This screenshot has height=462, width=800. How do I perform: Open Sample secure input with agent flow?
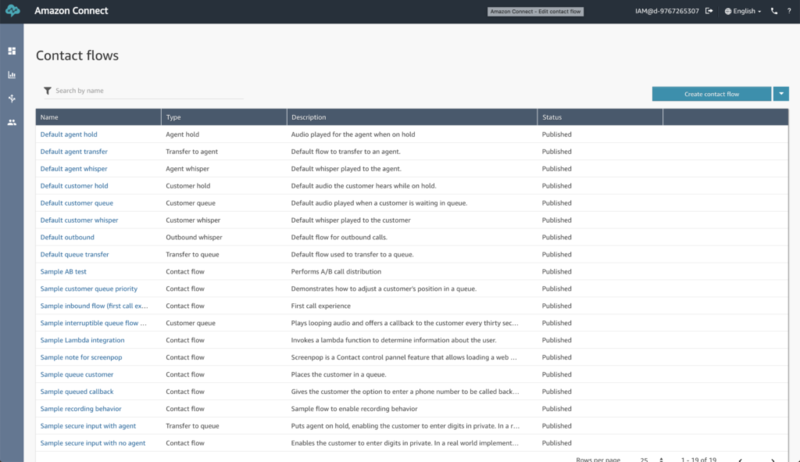[x=88, y=426]
